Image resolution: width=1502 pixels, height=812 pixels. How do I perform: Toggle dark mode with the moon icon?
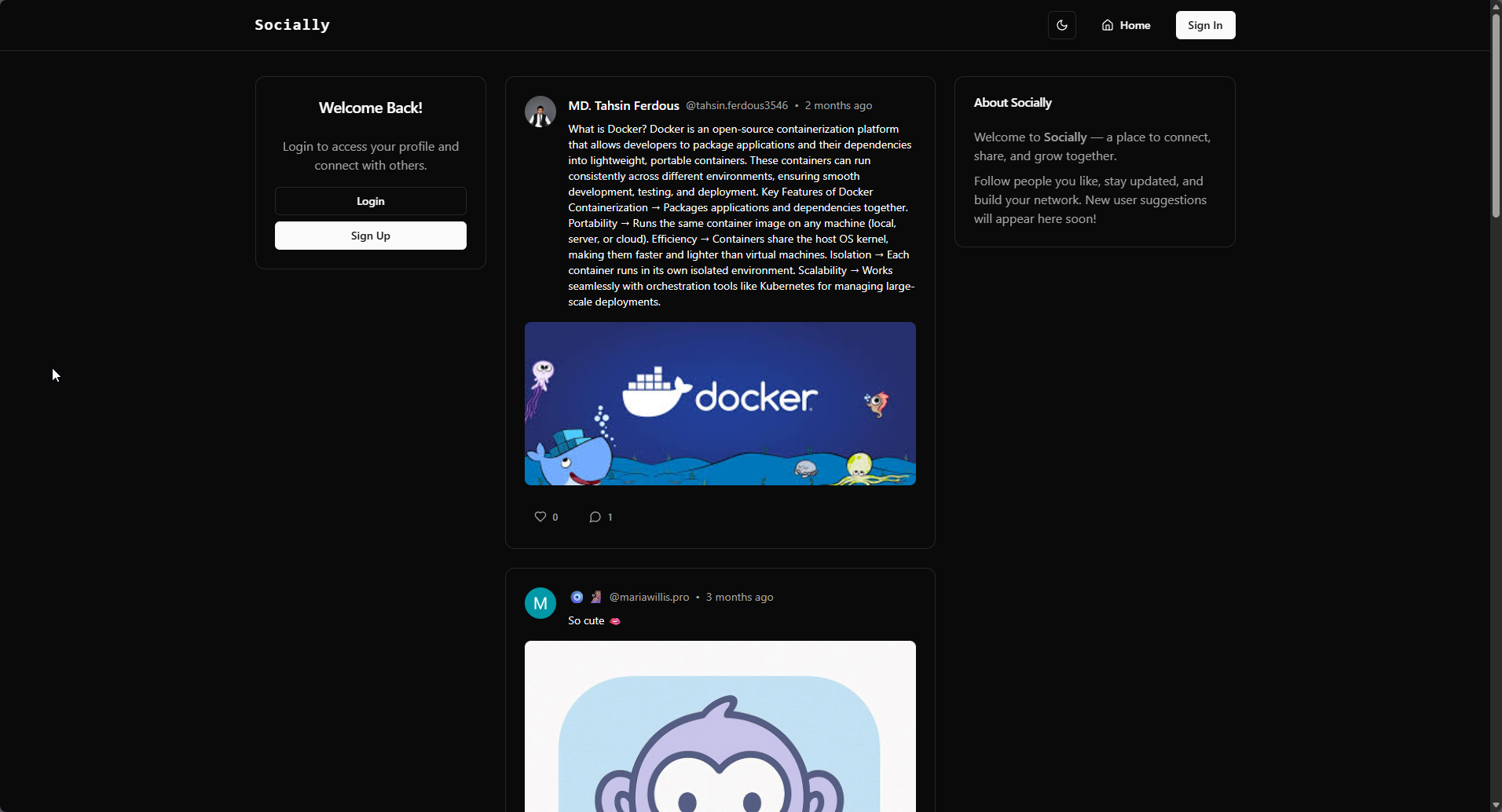tap(1061, 25)
